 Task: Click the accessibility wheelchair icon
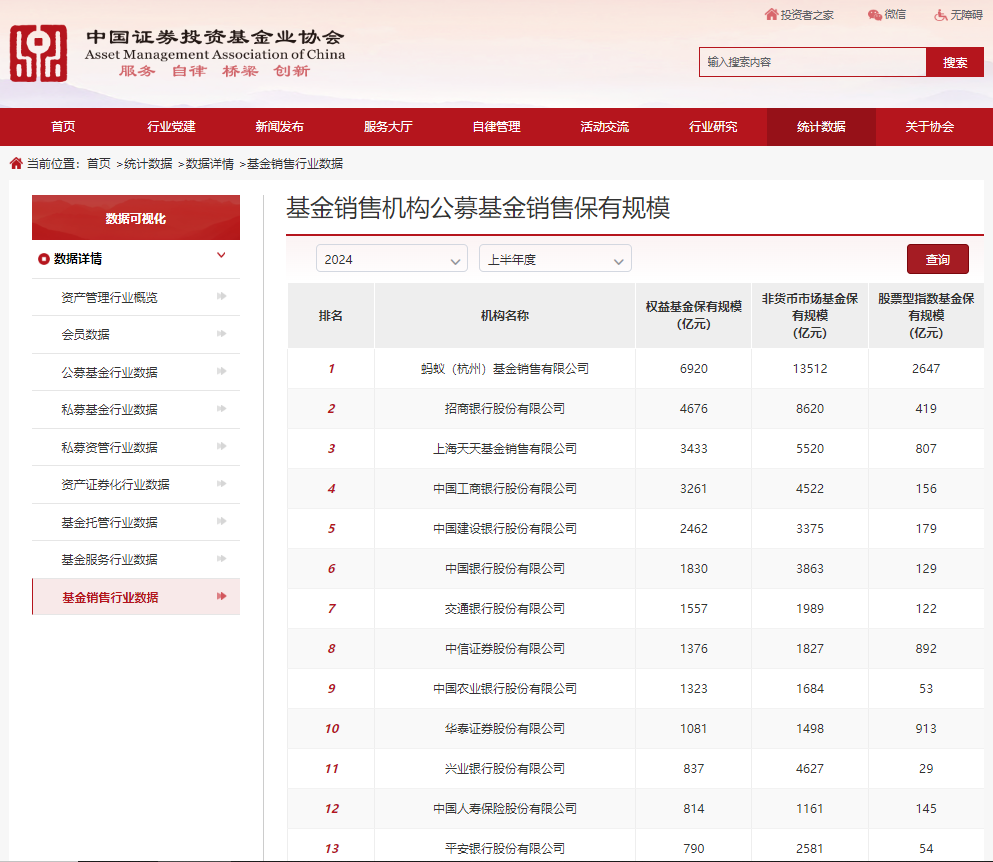click(940, 14)
